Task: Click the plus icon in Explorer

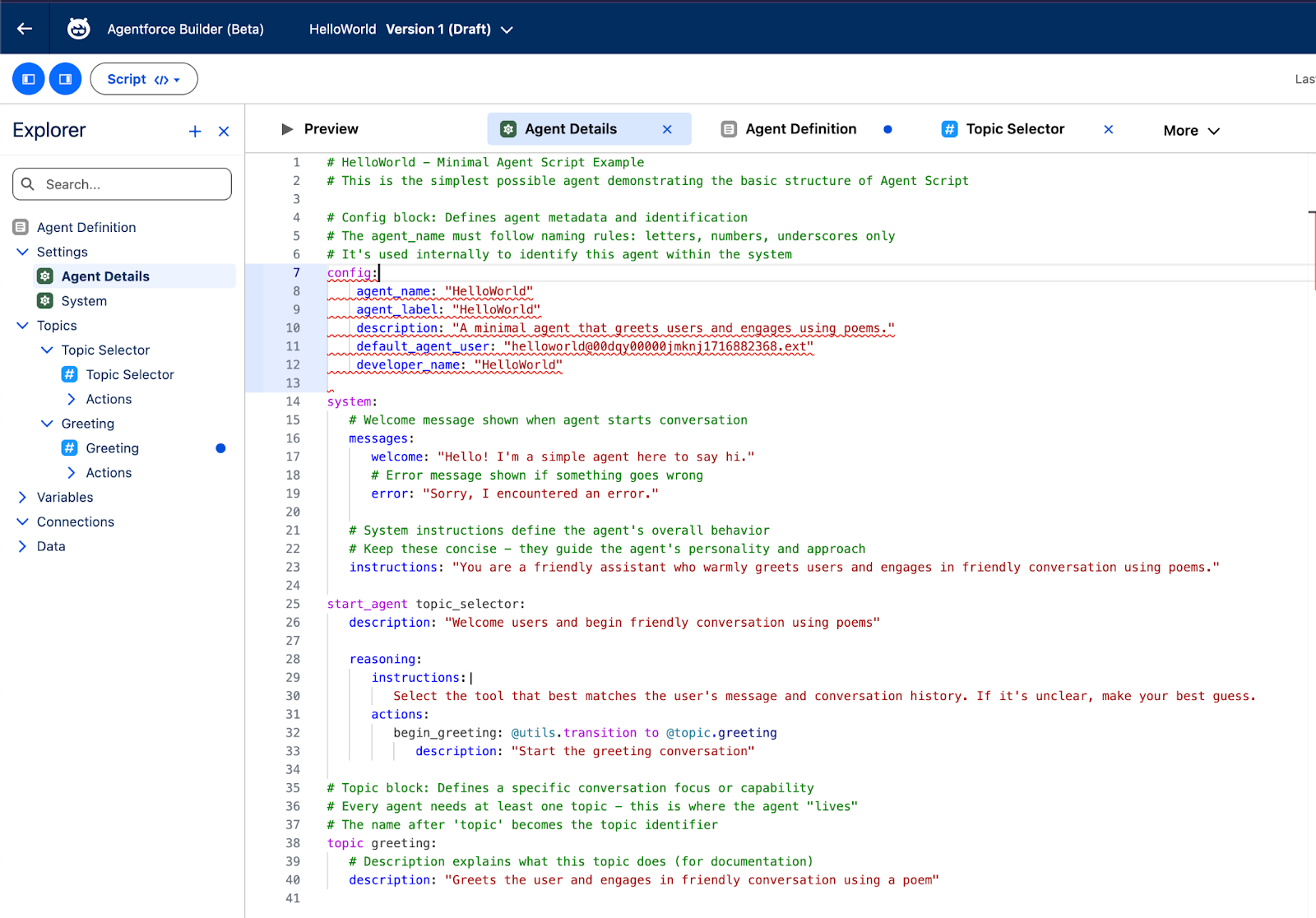Action: tap(195, 132)
